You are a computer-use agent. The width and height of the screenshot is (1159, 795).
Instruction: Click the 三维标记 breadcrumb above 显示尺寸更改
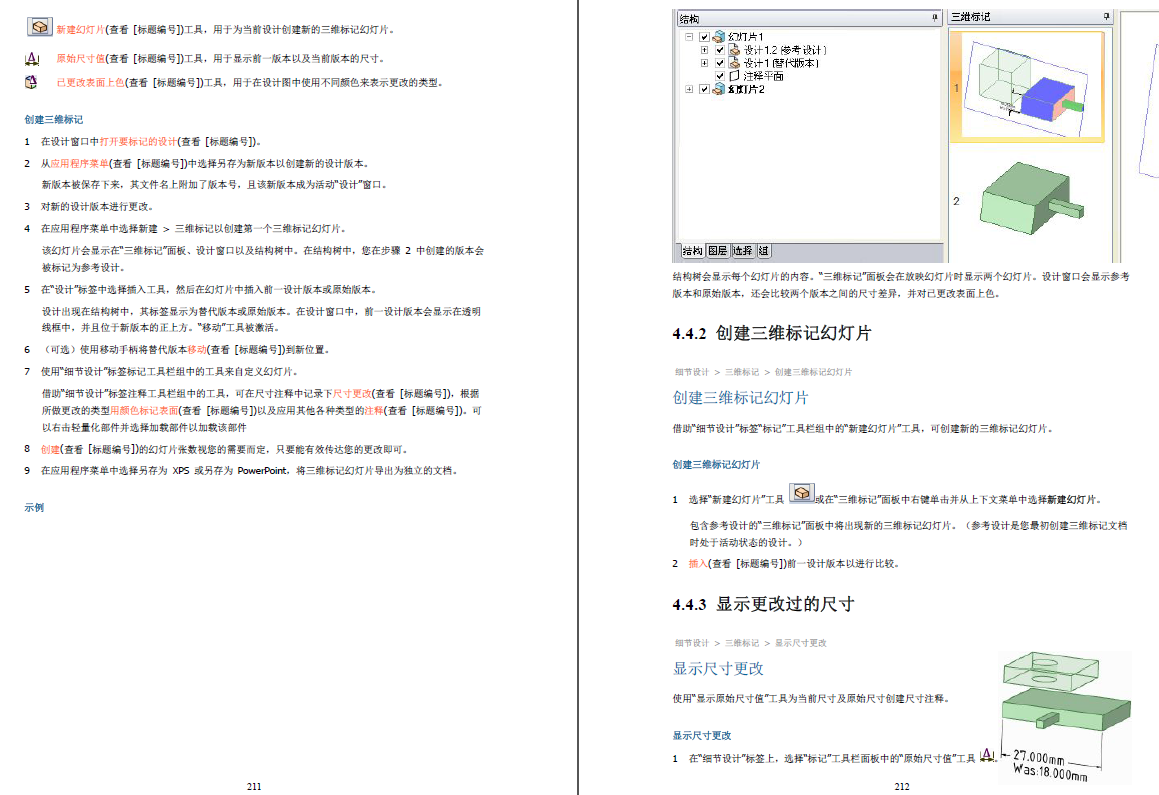pyautogui.click(x=741, y=643)
